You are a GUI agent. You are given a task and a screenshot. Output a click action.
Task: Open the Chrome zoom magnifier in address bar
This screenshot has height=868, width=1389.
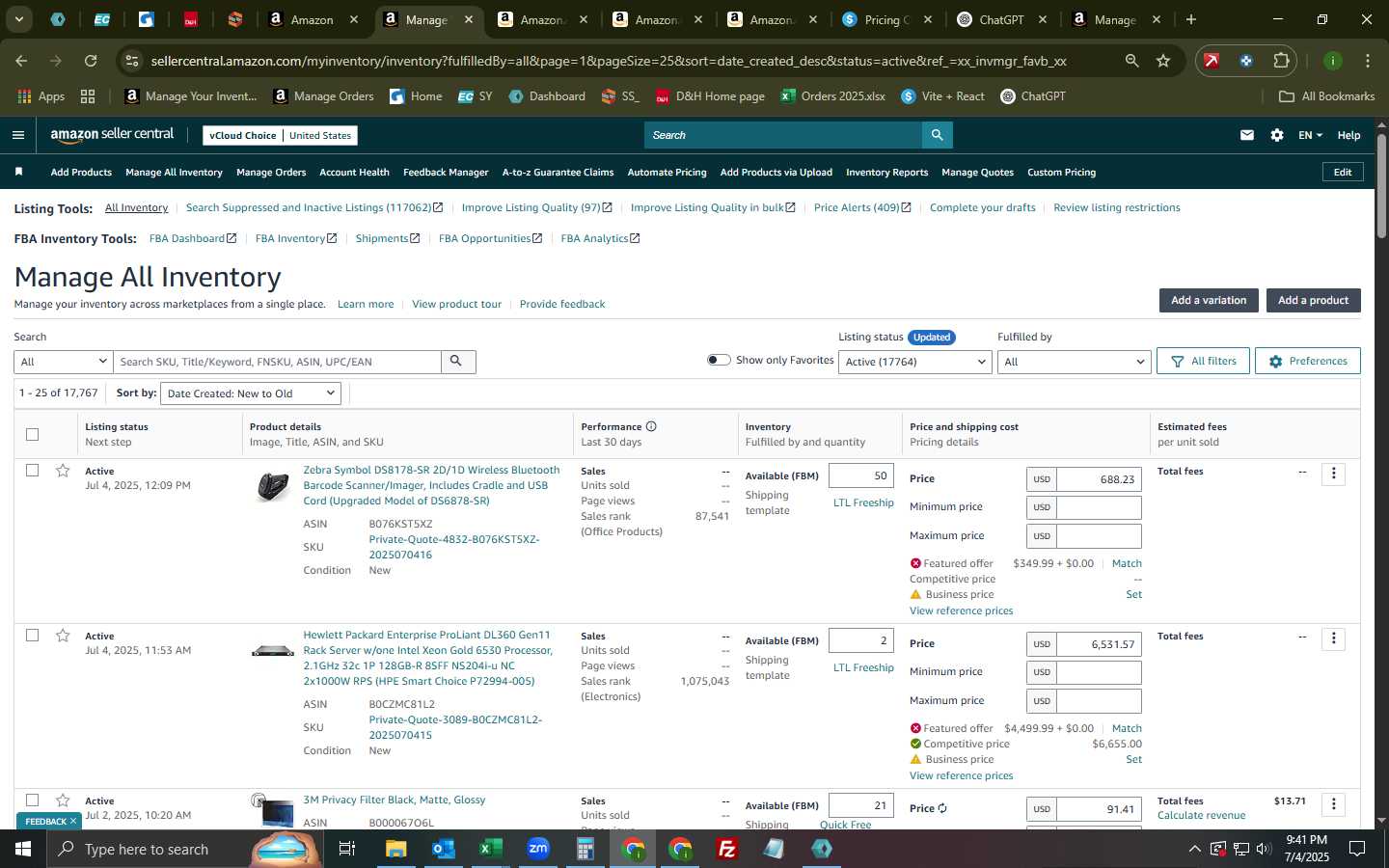pos(1131,61)
